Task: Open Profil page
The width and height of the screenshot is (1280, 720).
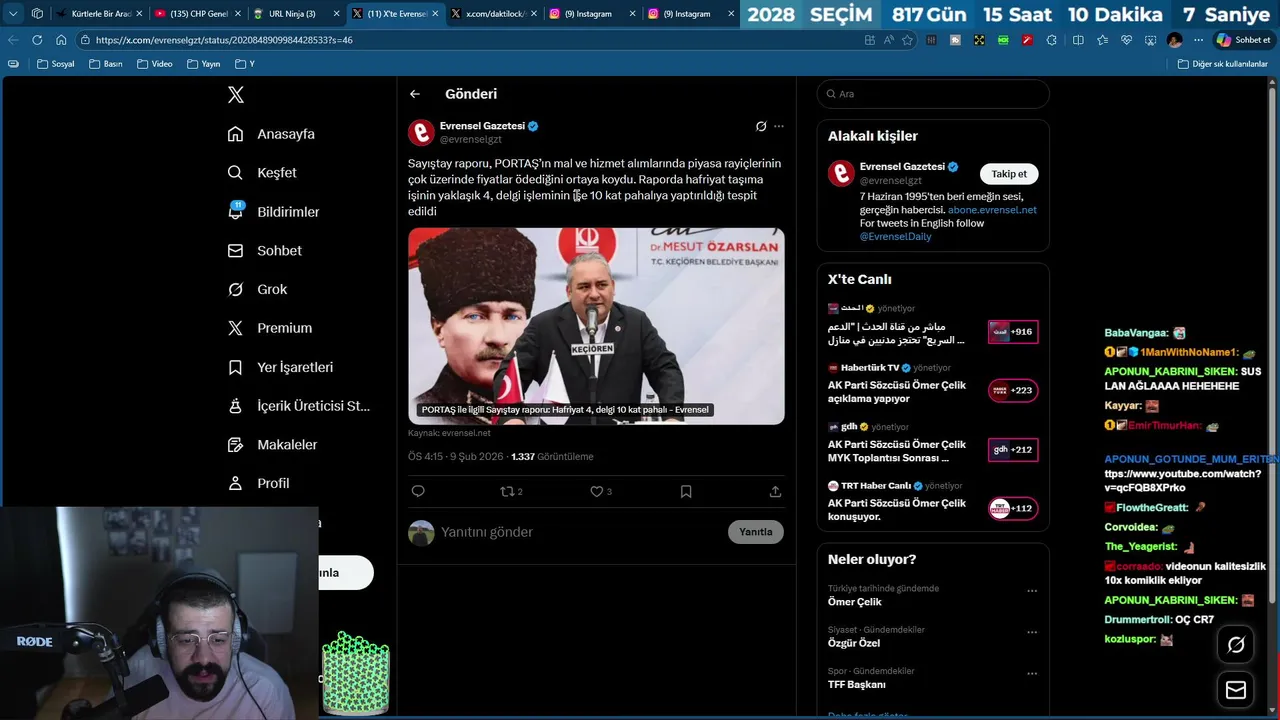Action: coord(258,483)
